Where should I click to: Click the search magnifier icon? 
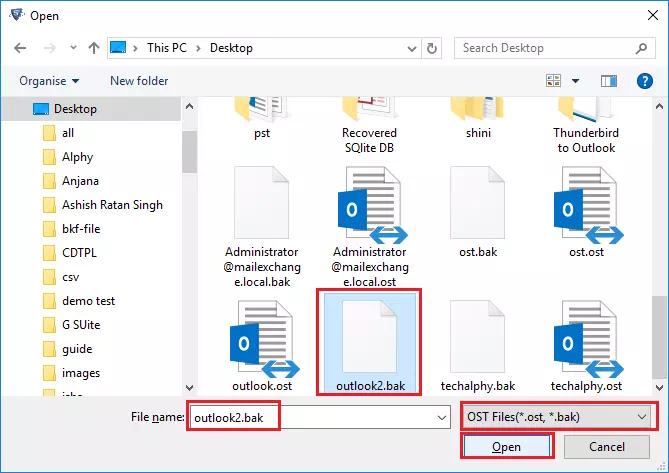click(641, 48)
